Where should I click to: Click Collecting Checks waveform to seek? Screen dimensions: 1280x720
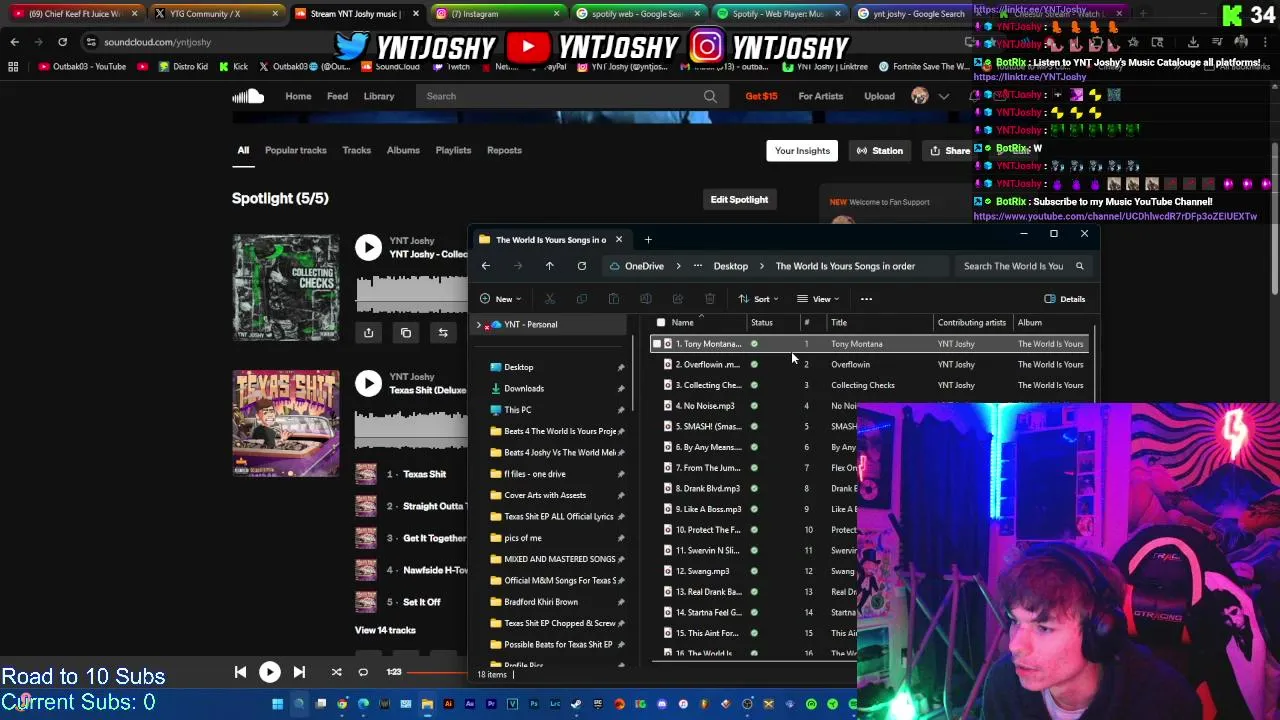(412, 294)
